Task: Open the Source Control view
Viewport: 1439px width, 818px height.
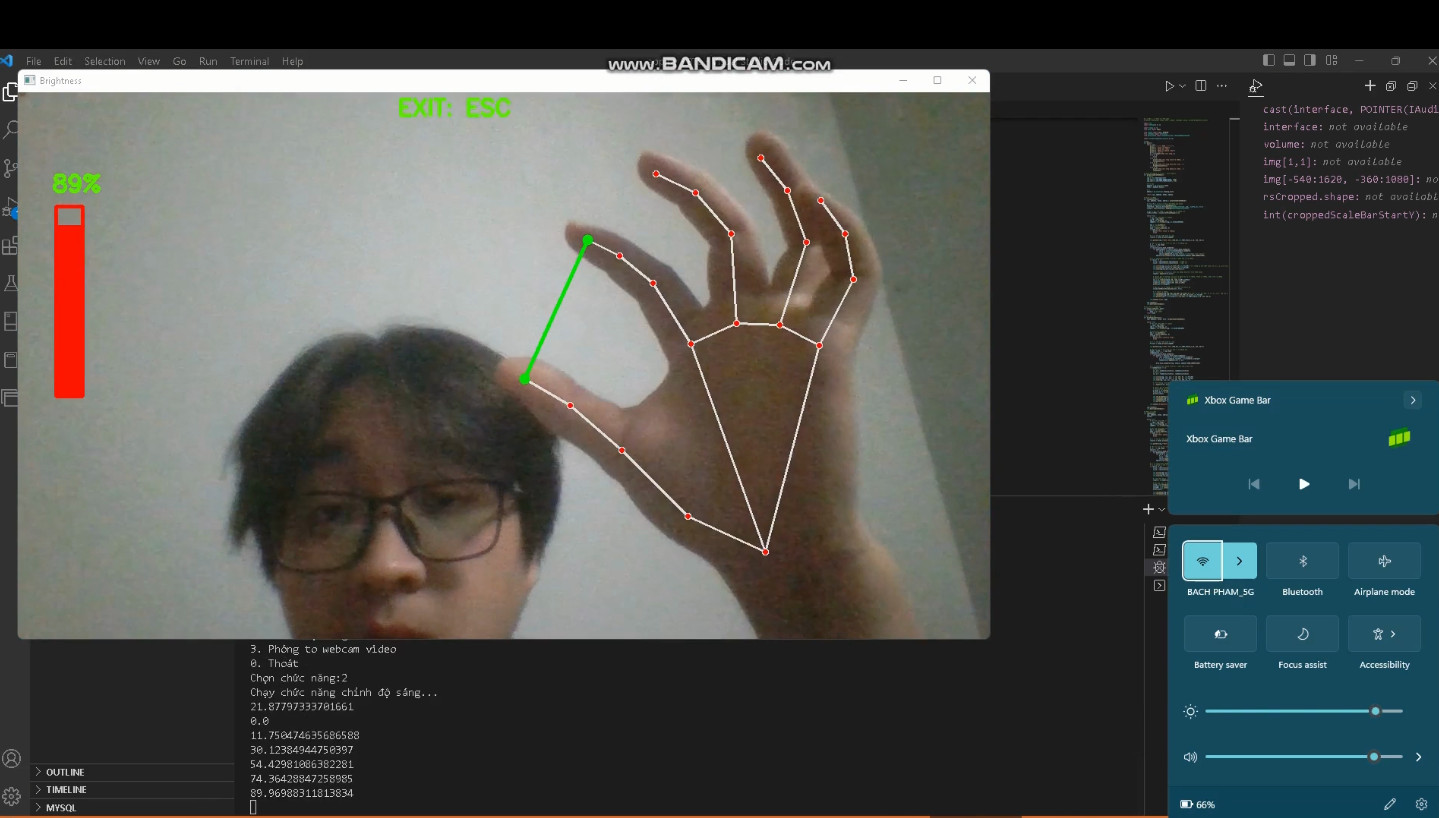Action: pyautogui.click(x=11, y=168)
